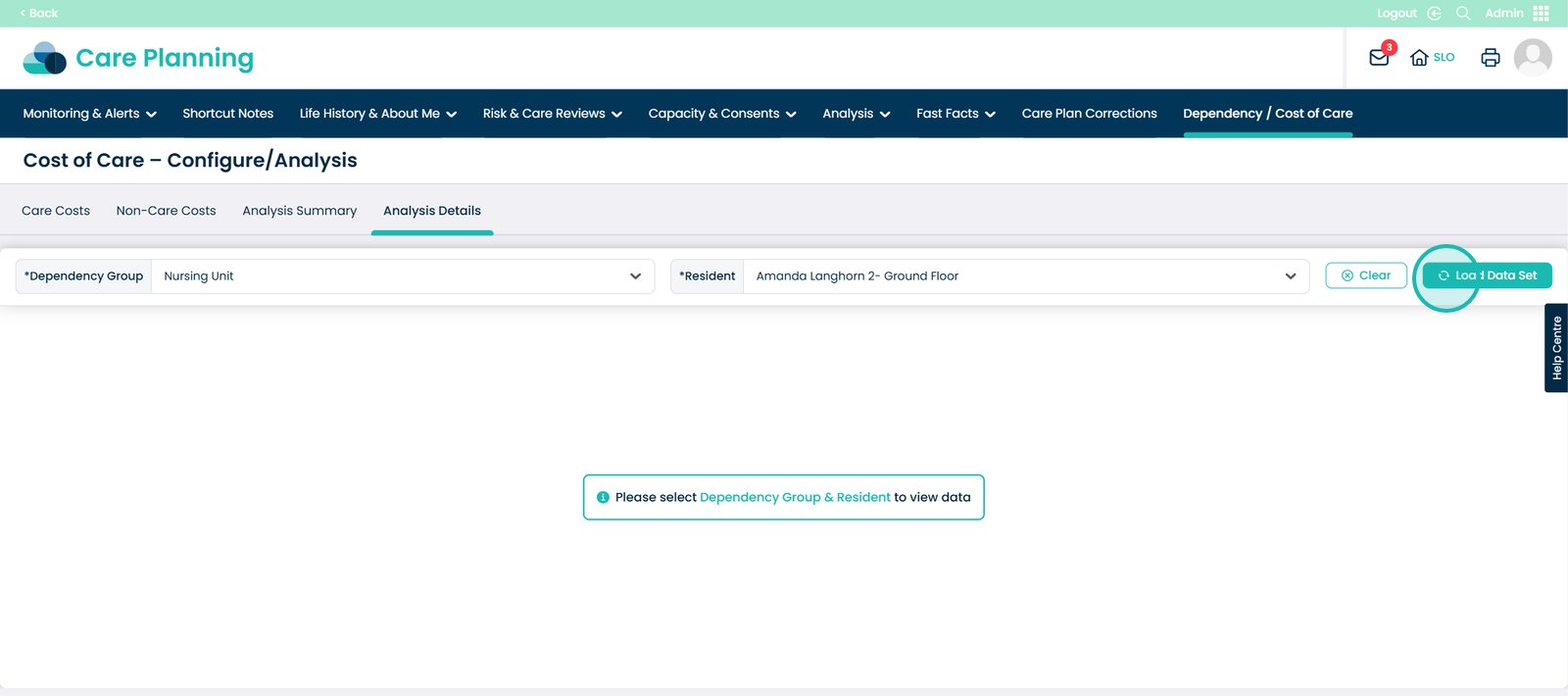The width and height of the screenshot is (1568, 696).
Task: Click the Clear button
Action: [1365, 275]
